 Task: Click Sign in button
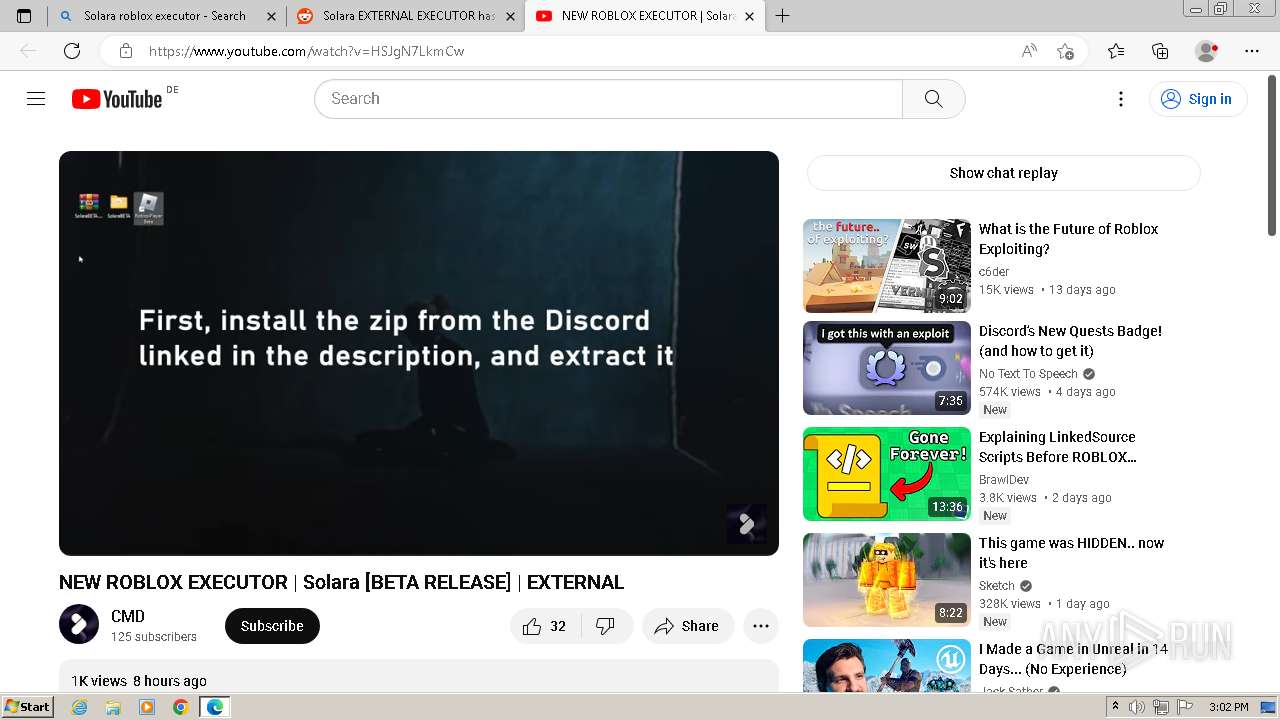1198,98
